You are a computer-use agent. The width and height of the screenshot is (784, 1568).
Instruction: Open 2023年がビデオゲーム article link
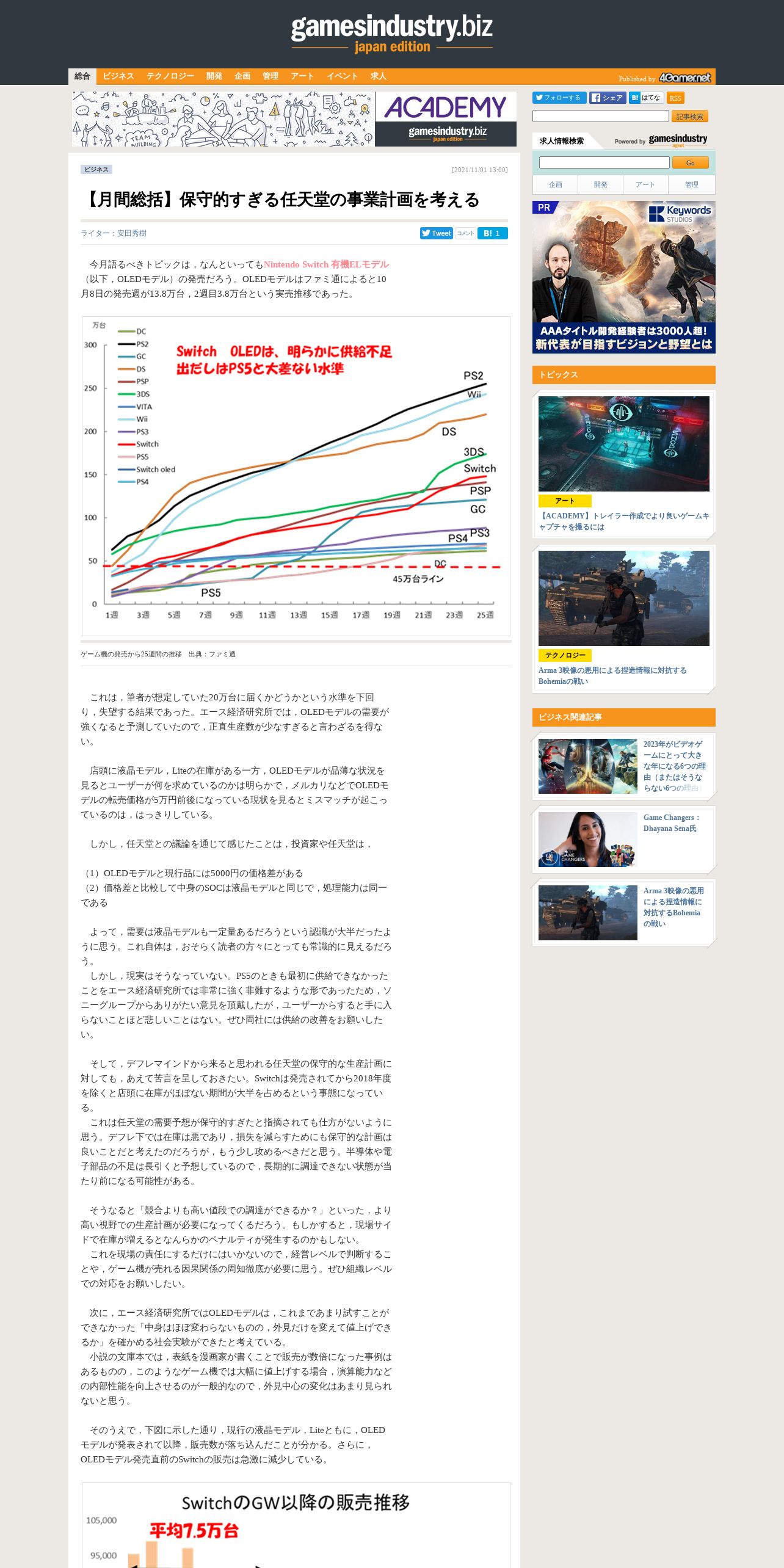674,766
